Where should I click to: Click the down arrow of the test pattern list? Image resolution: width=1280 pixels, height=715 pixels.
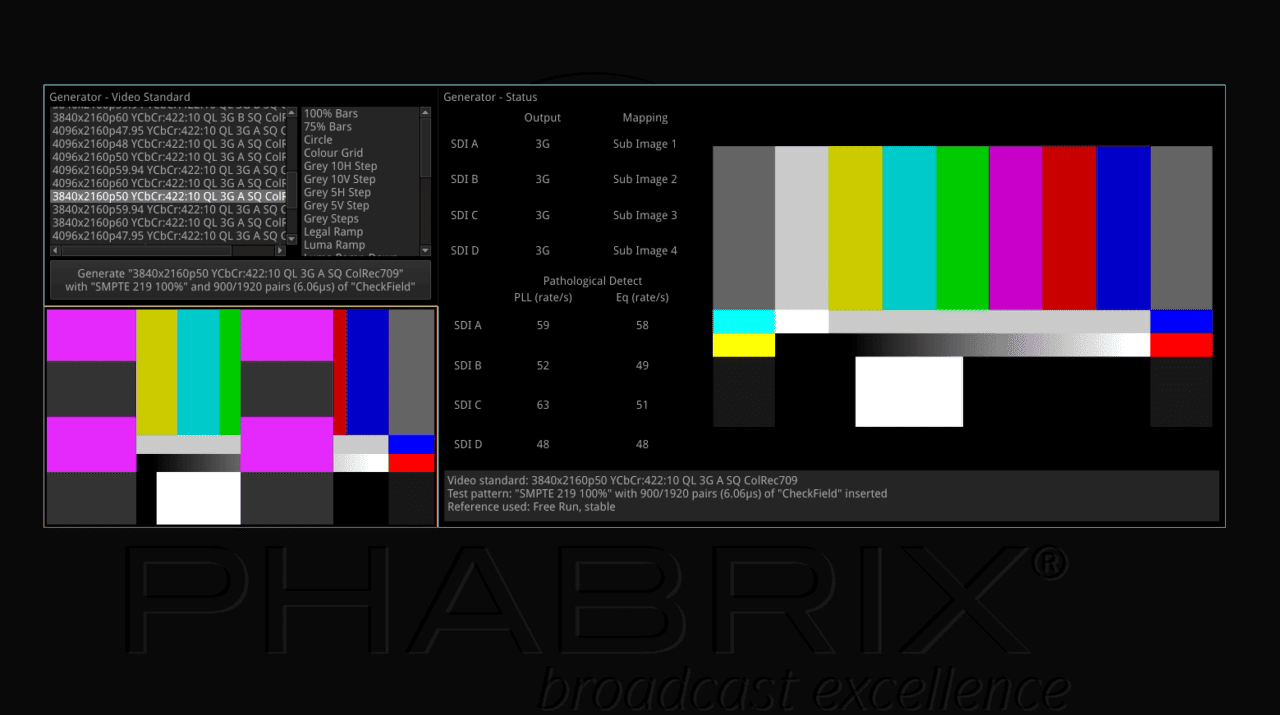click(x=425, y=250)
